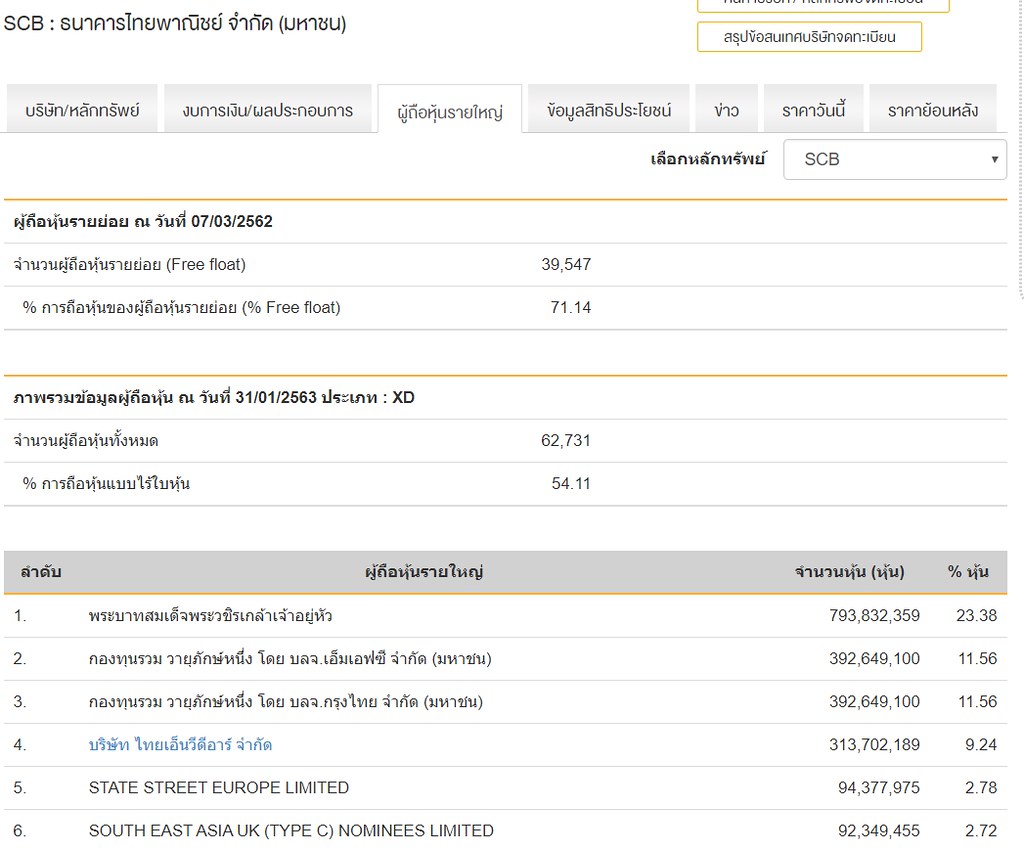Open the ข้อมูลสิทธิประโยชน์ tab

[x=609, y=109]
